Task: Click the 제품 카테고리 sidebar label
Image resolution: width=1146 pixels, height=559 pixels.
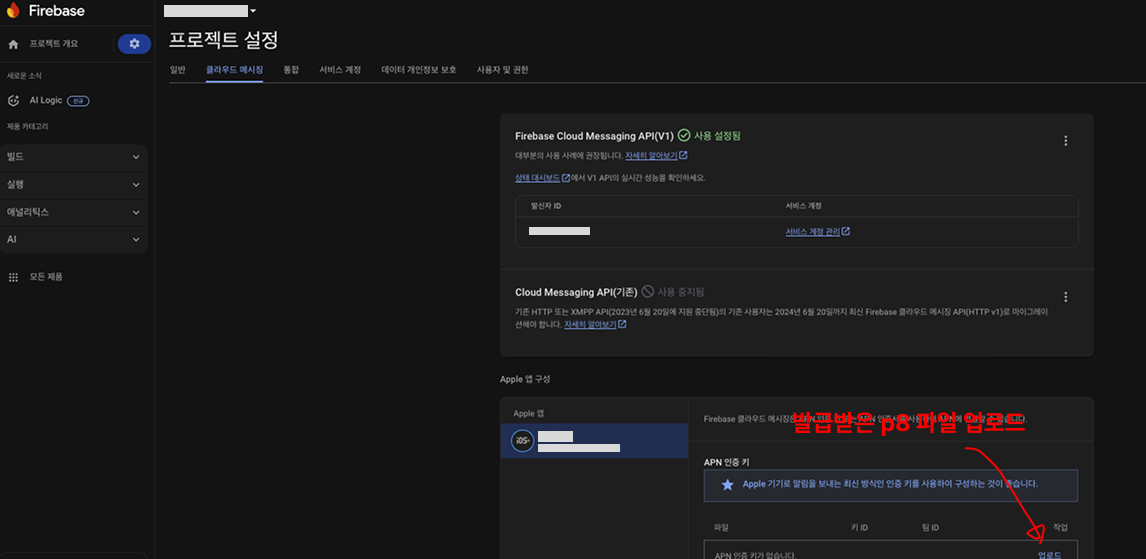Action: tap(28, 126)
